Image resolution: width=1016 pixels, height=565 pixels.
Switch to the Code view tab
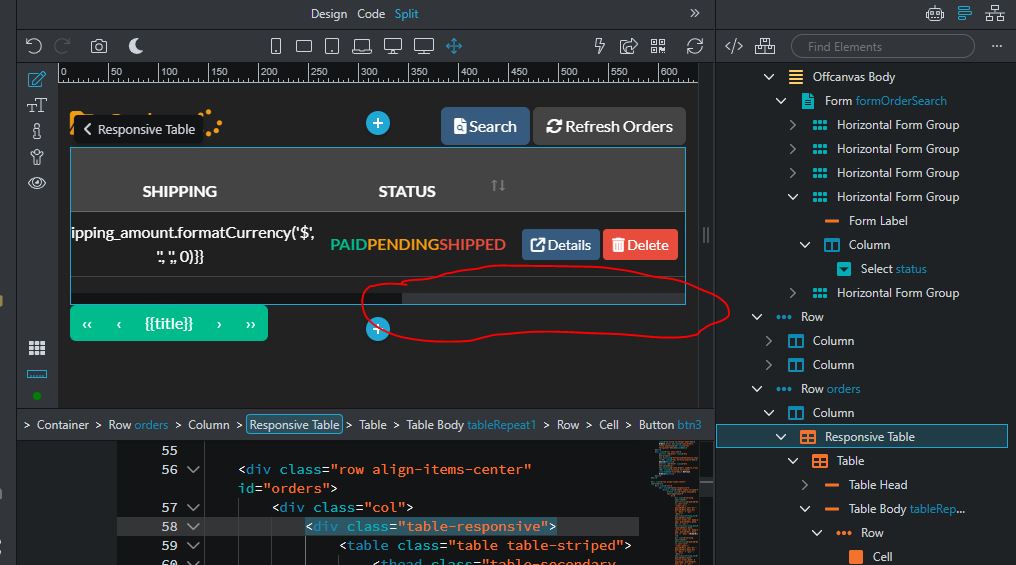pos(371,14)
